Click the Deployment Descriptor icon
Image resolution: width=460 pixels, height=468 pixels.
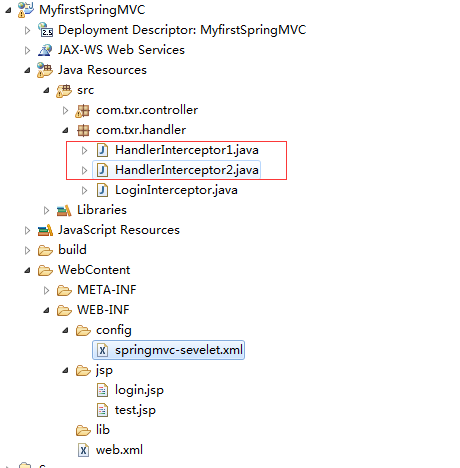pos(45,30)
